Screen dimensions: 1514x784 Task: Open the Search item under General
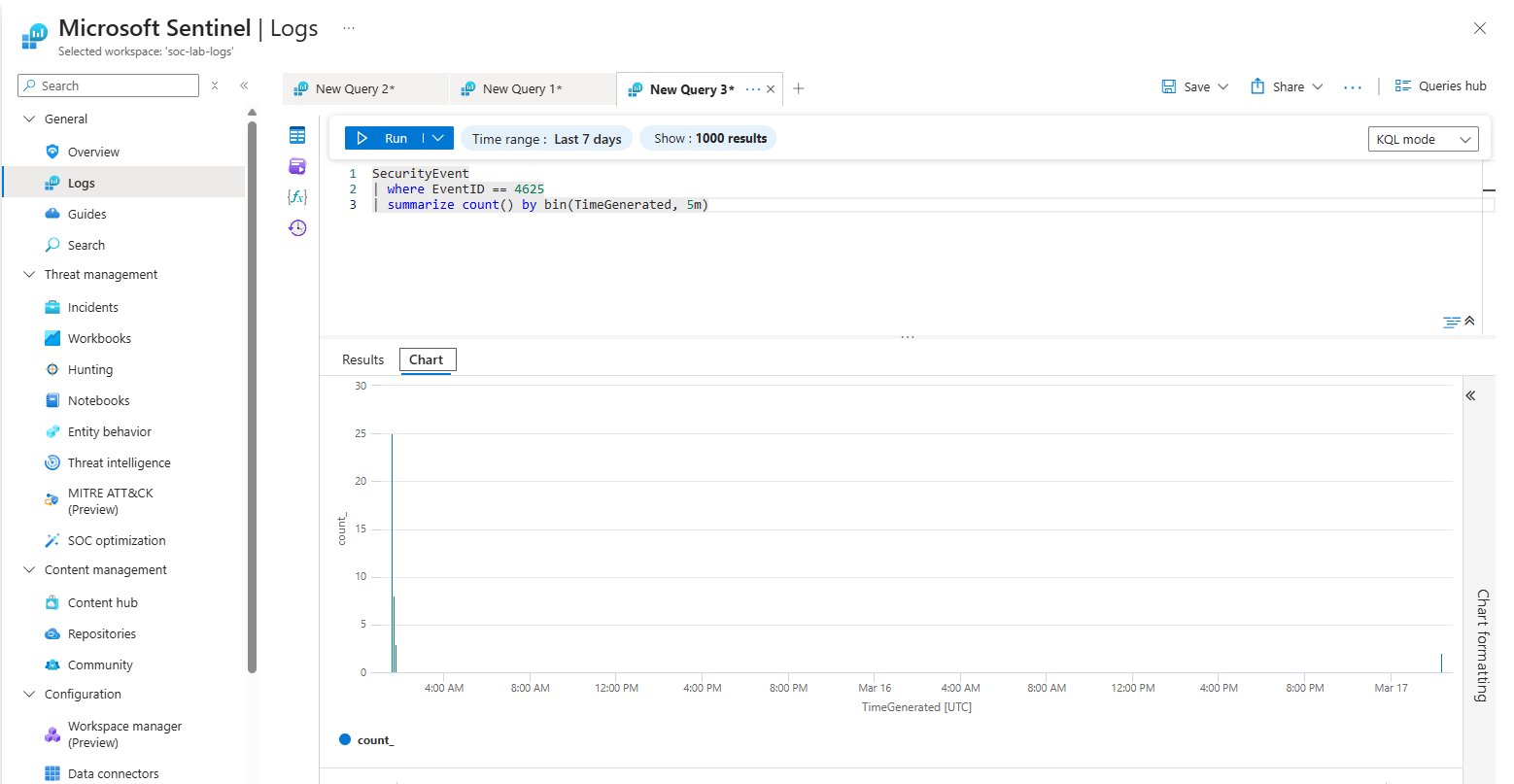click(86, 245)
